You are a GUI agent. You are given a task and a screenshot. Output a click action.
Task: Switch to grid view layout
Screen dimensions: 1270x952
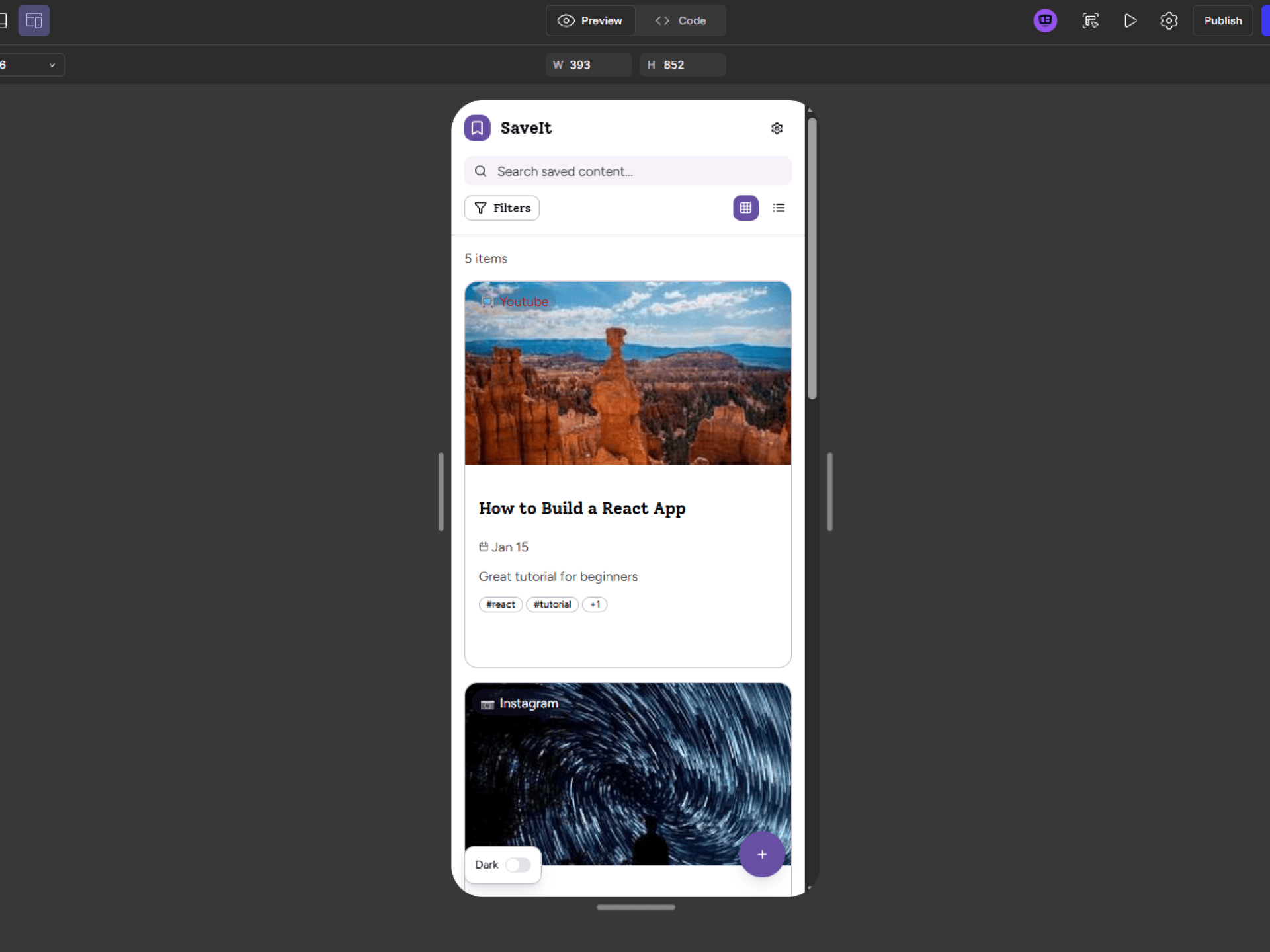pyautogui.click(x=745, y=208)
